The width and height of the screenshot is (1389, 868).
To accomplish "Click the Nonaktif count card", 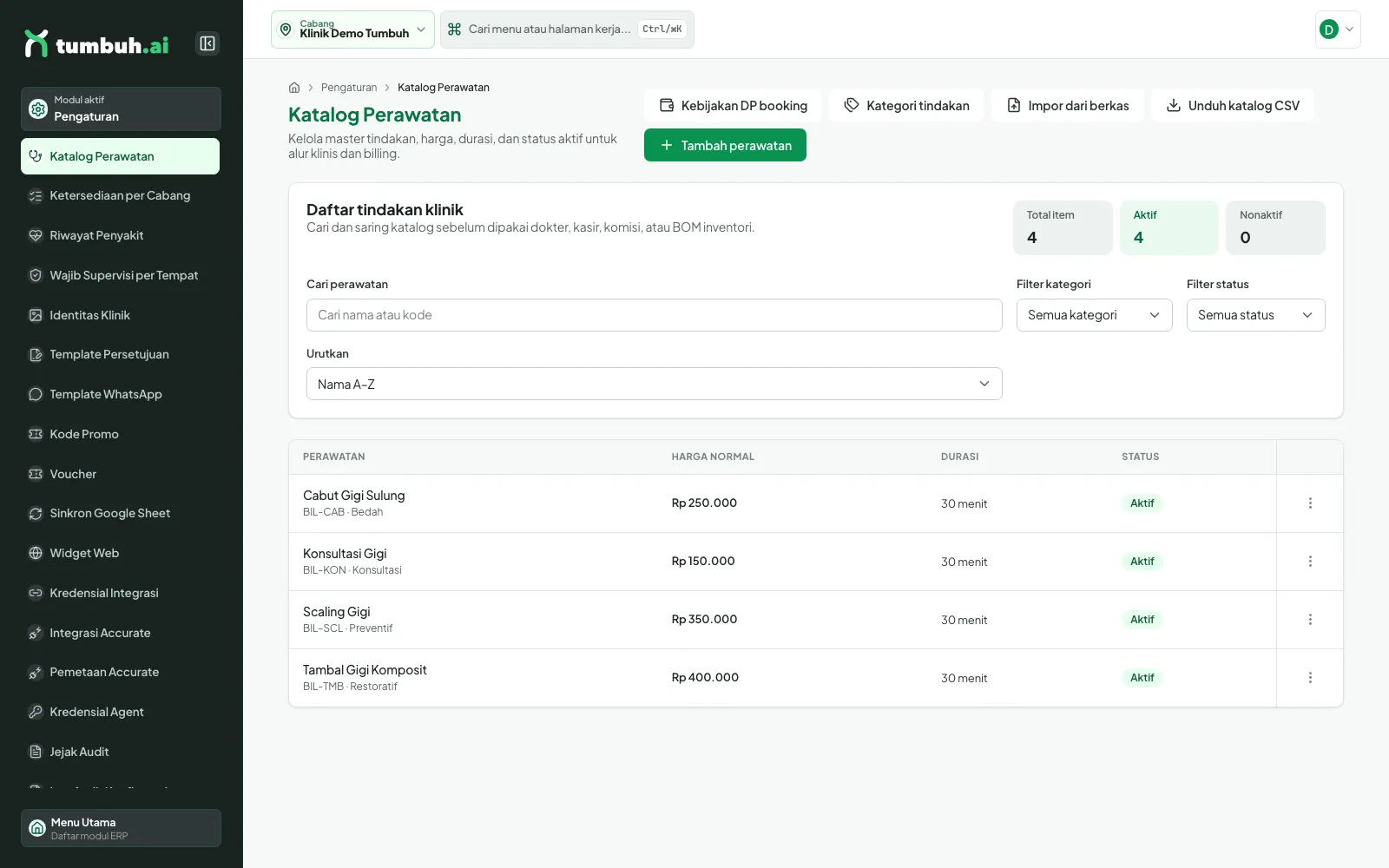I will point(1275,227).
